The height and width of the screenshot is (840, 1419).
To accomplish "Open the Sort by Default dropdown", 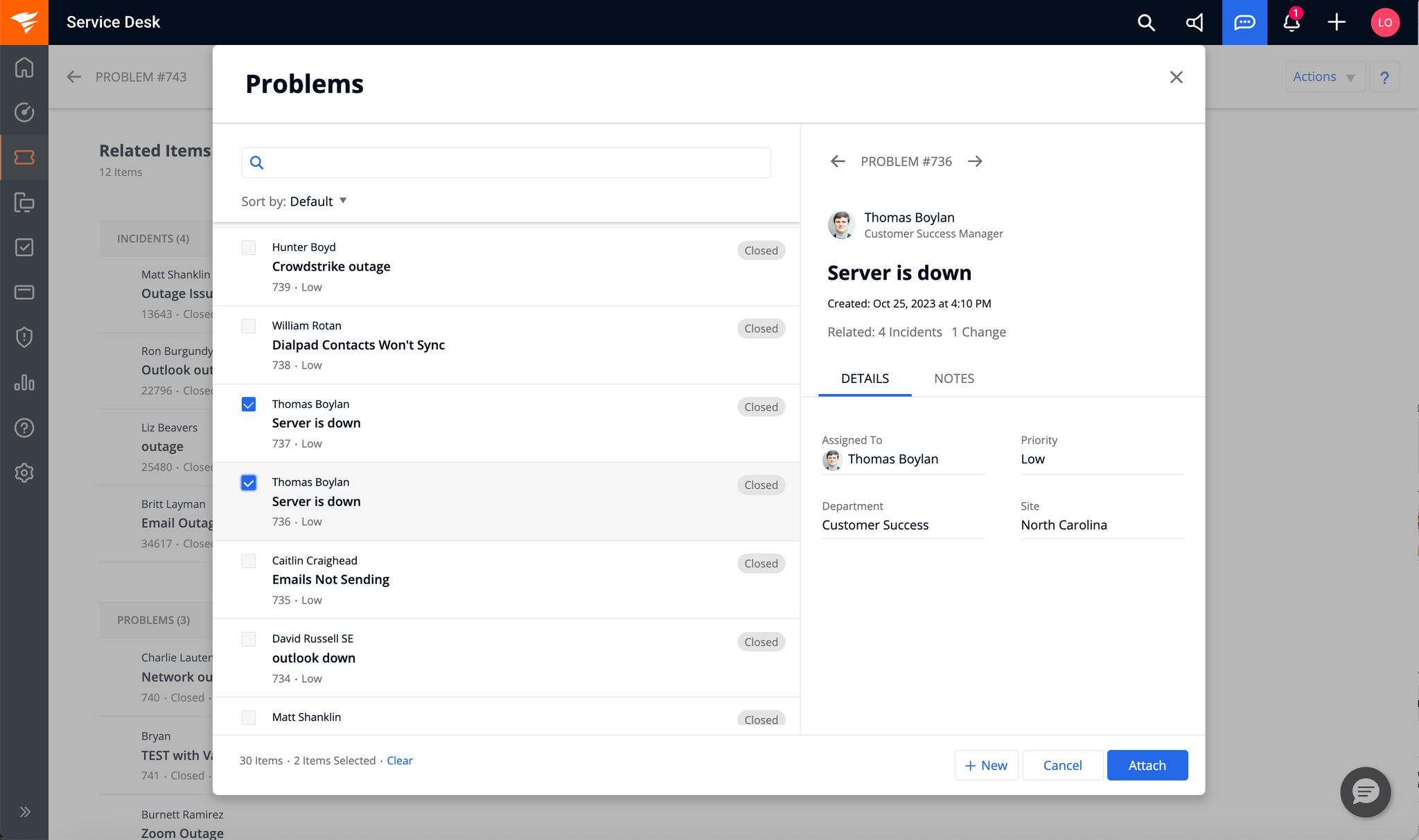I will [x=318, y=202].
